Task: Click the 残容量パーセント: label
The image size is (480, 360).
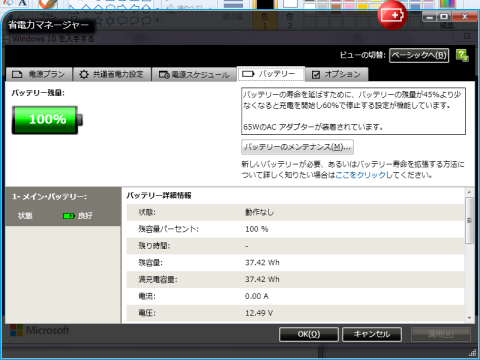Action: pos(168,229)
